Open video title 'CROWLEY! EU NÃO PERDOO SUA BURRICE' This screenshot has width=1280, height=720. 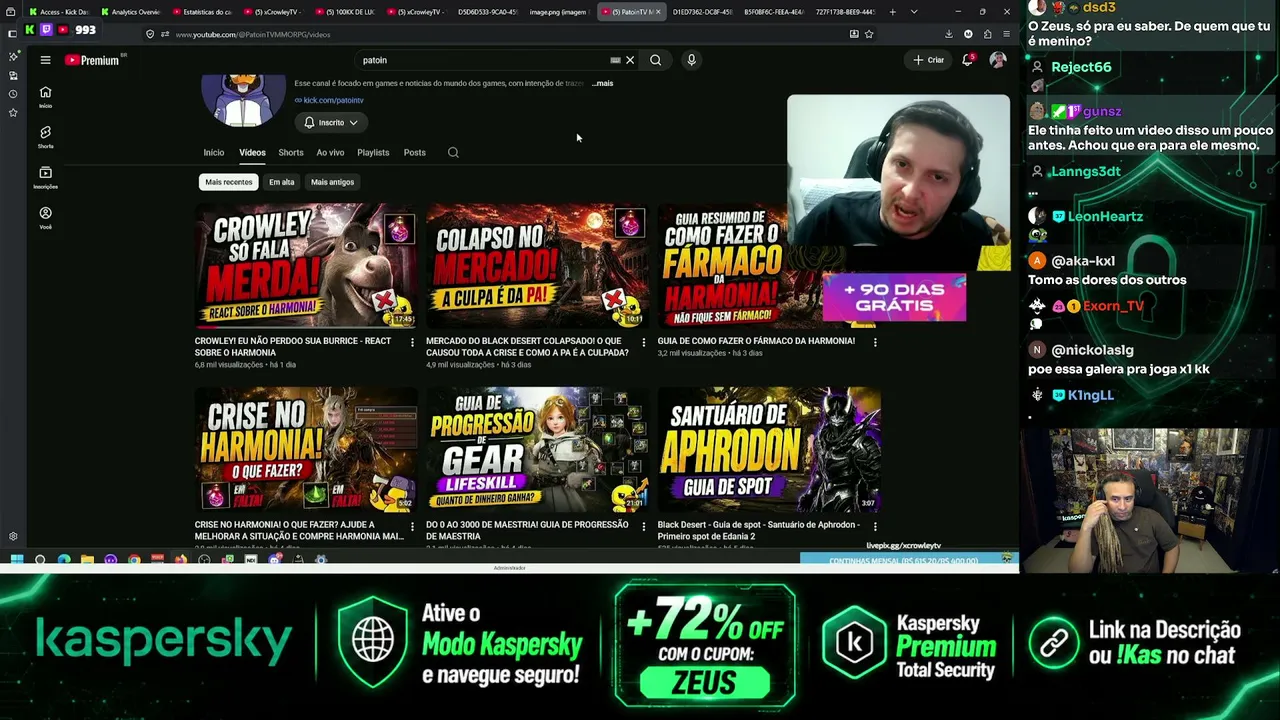pos(293,346)
